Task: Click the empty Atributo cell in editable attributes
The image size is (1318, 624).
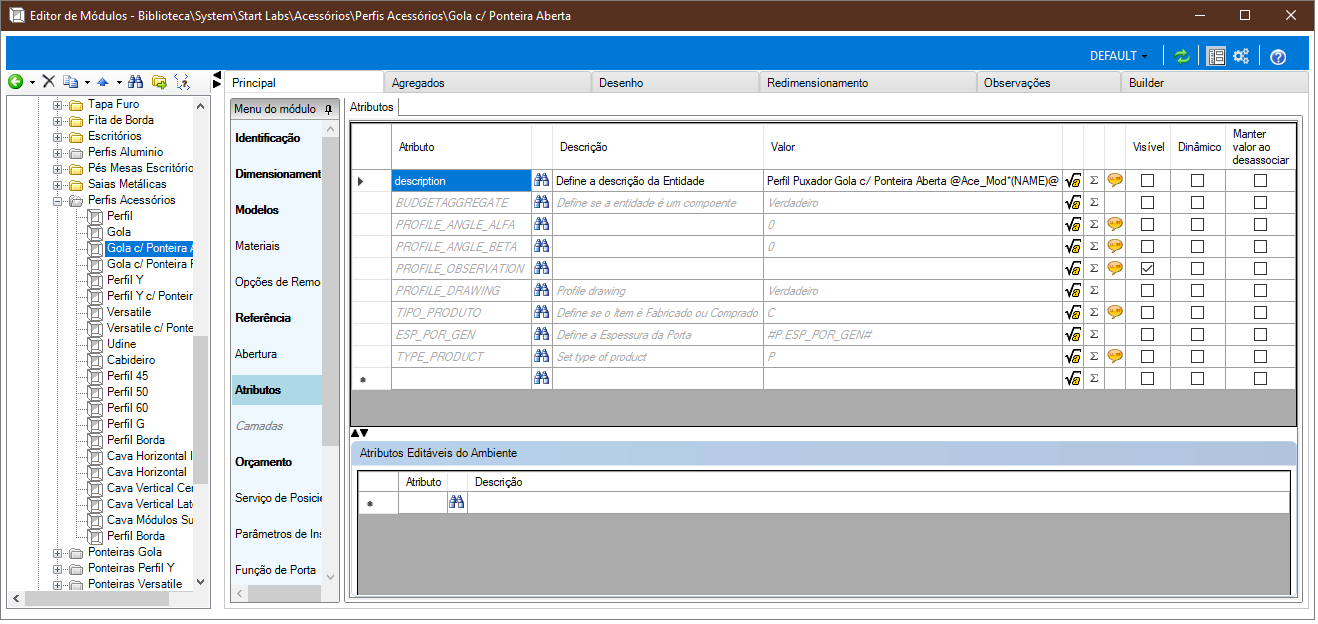Action: 422,504
